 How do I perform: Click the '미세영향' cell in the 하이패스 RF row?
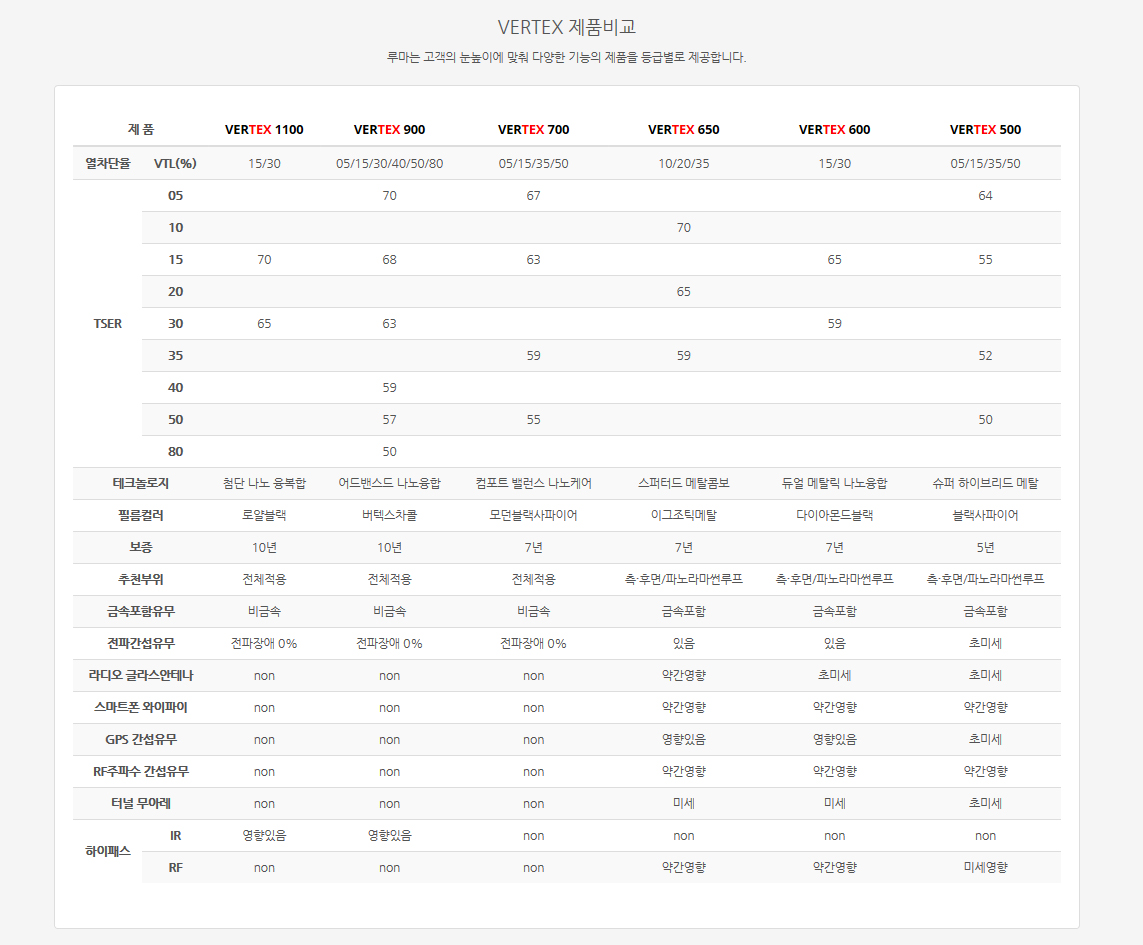[986, 868]
